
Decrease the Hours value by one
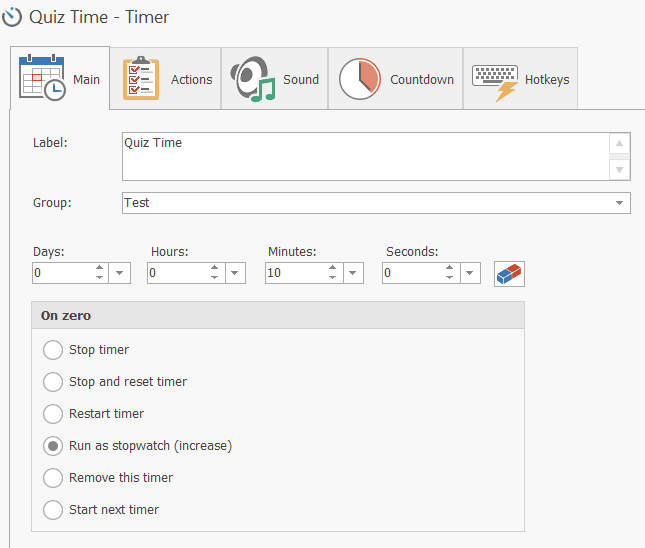[x=215, y=278]
